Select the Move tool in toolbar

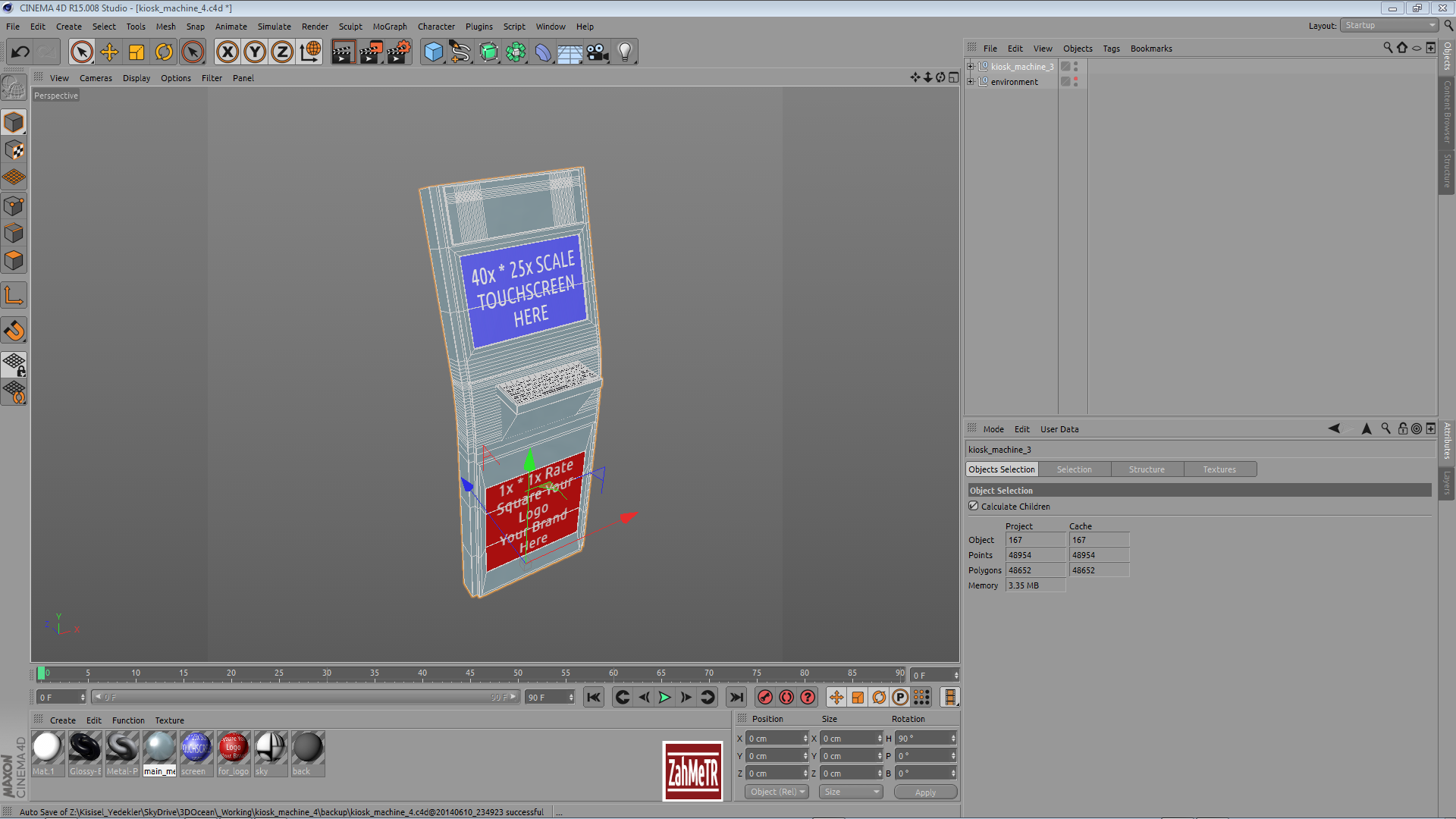click(109, 52)
